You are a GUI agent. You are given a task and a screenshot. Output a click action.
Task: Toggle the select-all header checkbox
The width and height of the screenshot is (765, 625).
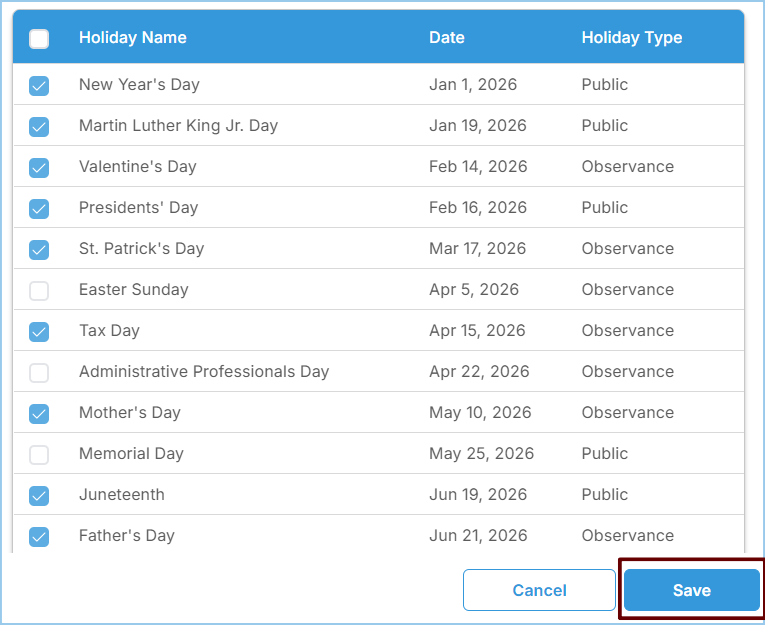point(39,39)
